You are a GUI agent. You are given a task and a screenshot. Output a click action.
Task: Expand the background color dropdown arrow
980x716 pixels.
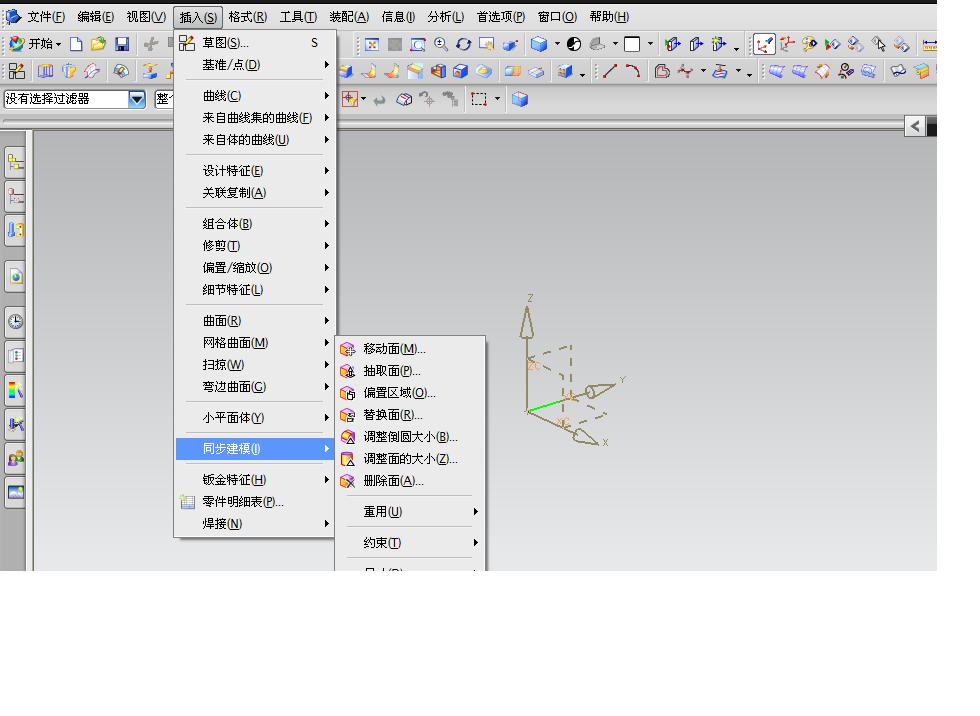650,44
